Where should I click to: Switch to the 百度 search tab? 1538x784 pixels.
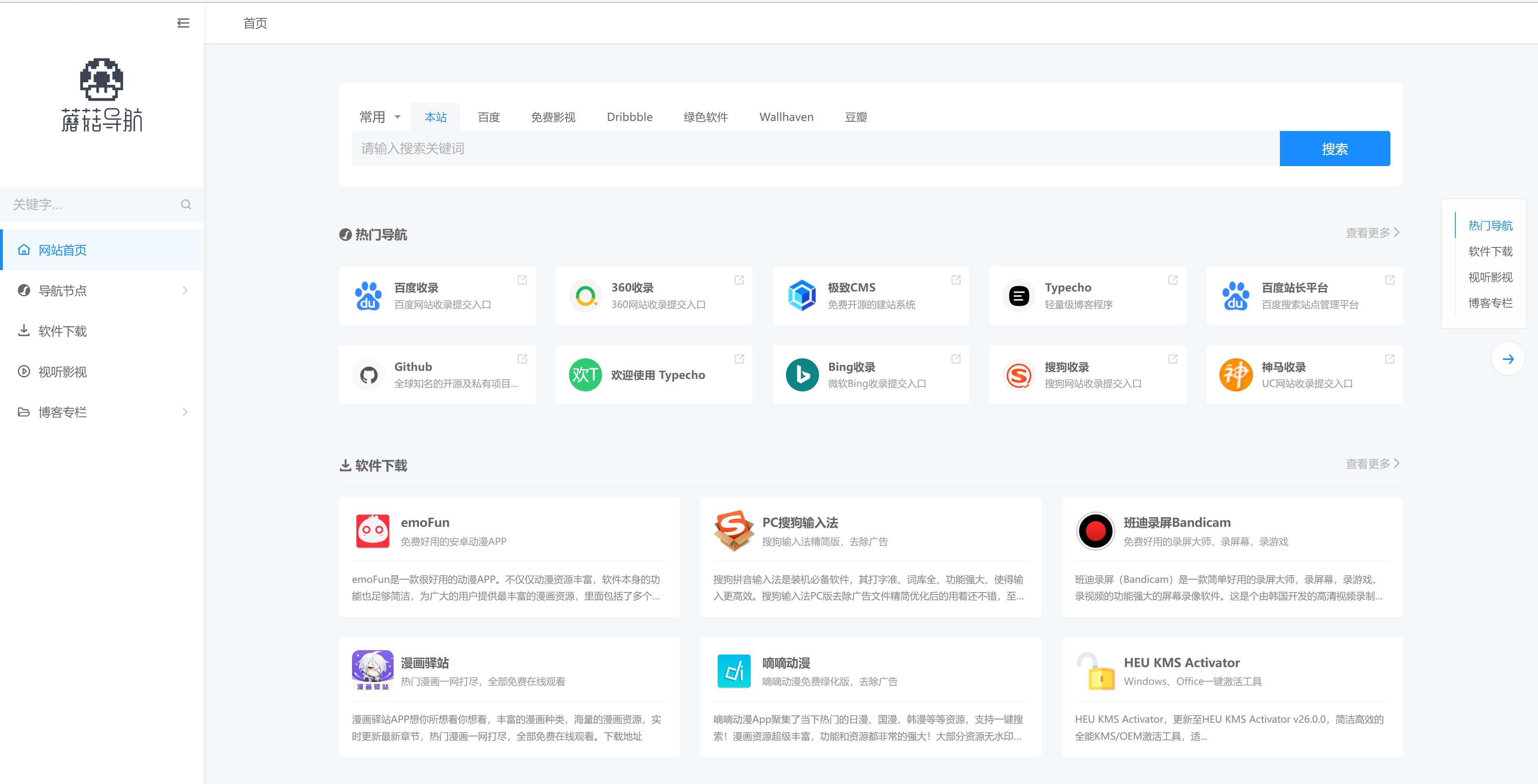click(x=488, y=117)
